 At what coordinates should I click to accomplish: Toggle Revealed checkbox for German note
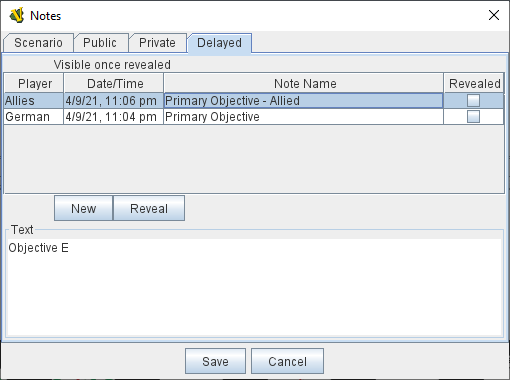click(473, 117)
